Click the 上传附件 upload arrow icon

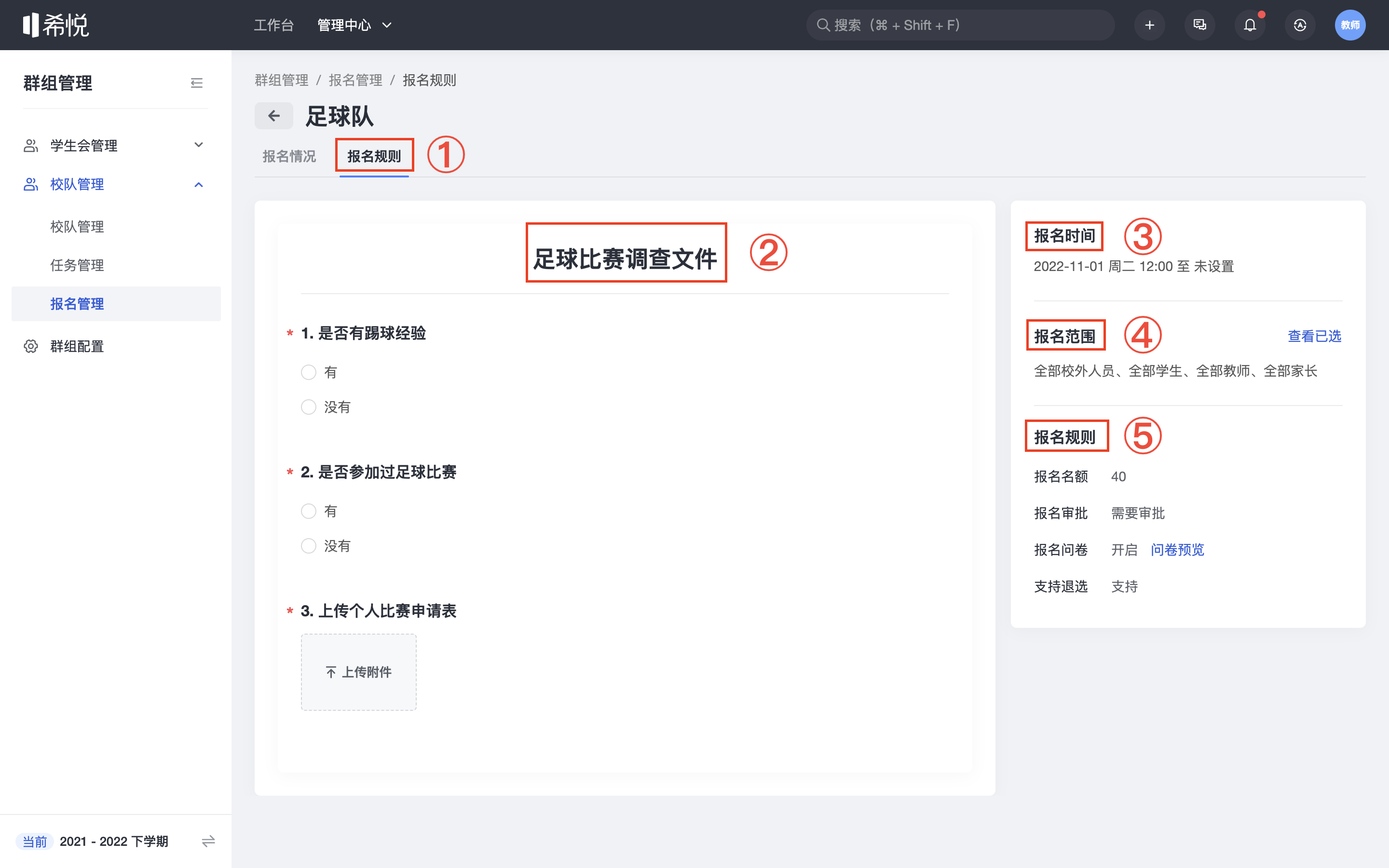[331, 672]
